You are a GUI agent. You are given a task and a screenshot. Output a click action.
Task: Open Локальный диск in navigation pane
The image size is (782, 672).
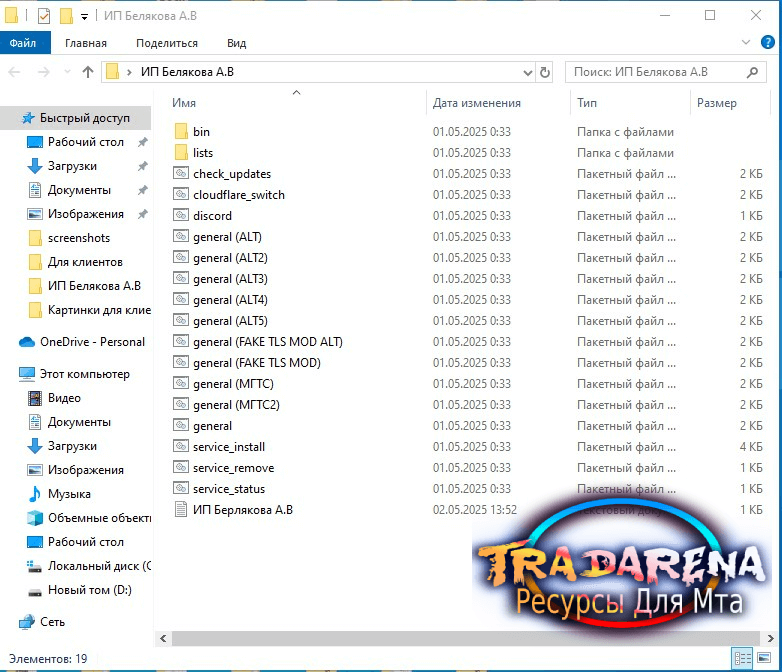(99, 566)
